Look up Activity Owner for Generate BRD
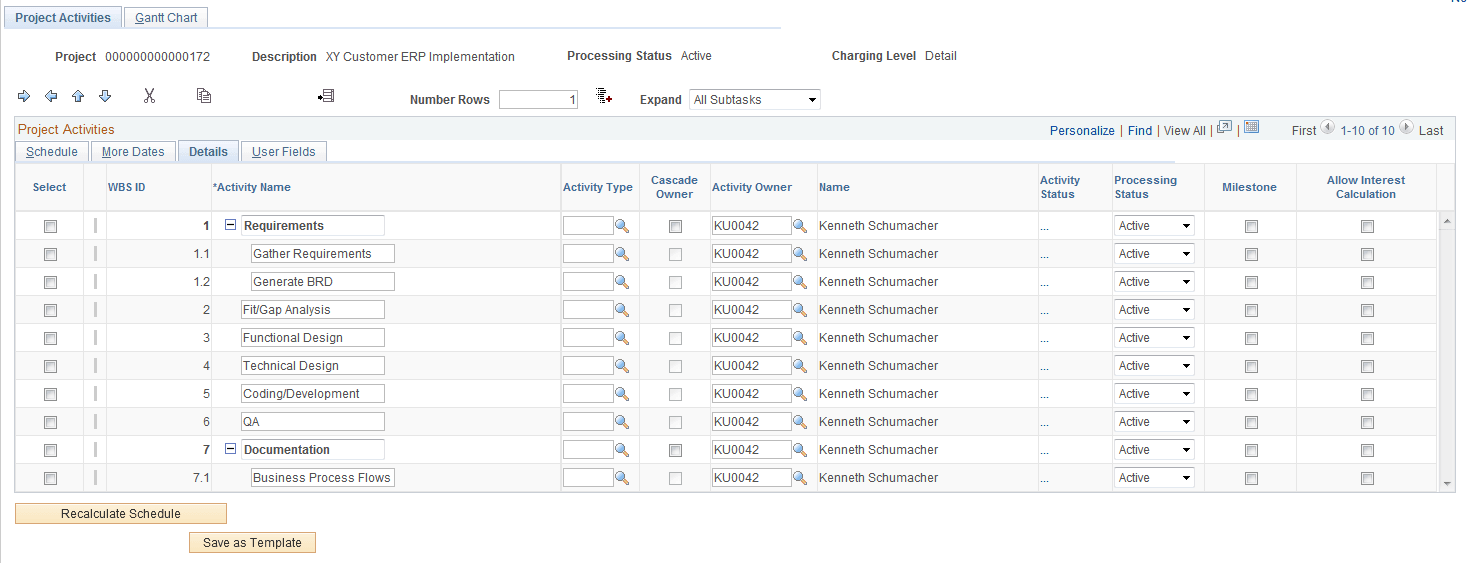 click(800, 282)
